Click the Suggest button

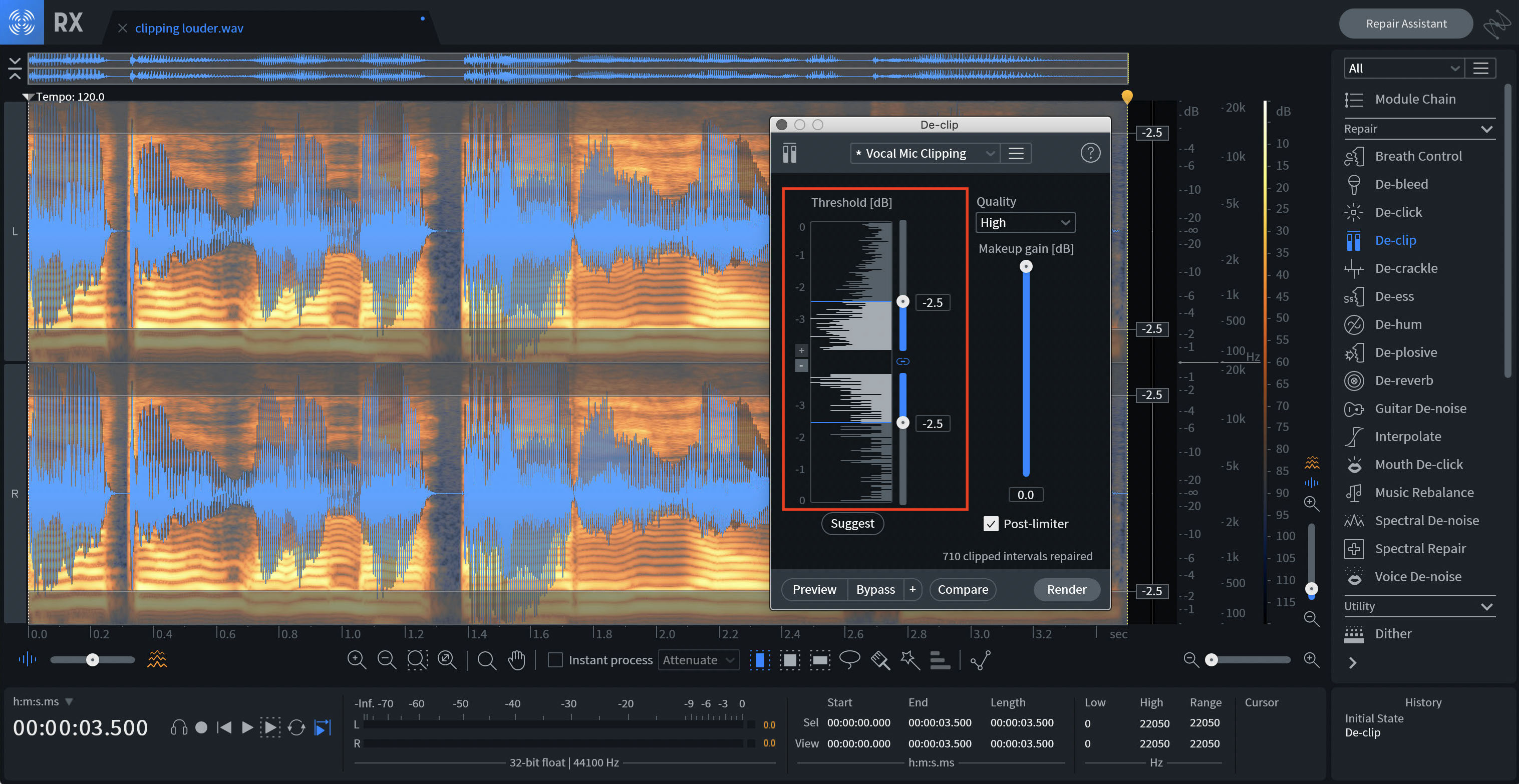(852, 524)
